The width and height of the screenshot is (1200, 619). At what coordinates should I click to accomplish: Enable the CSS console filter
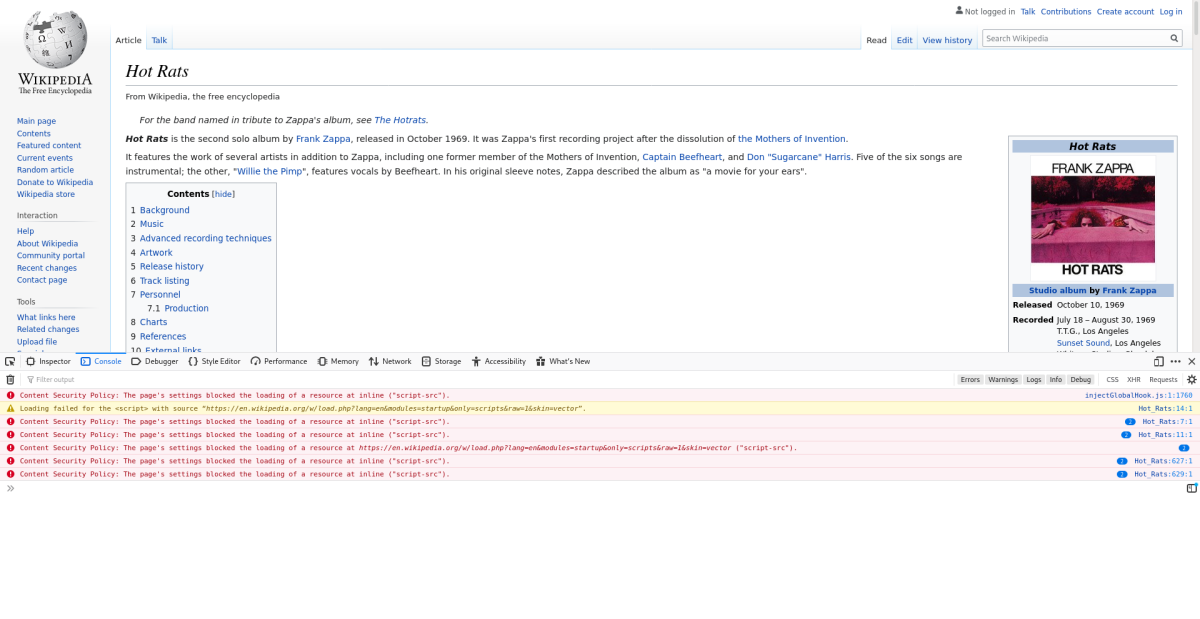click(1112, 380)
